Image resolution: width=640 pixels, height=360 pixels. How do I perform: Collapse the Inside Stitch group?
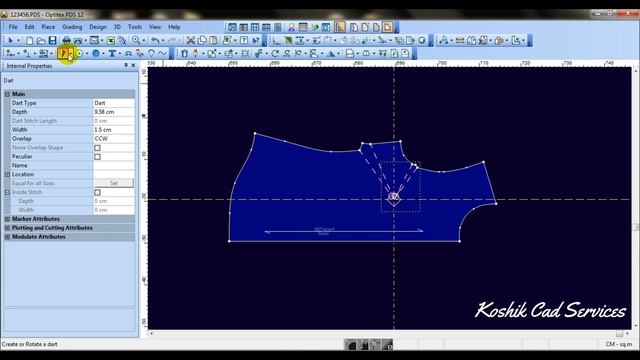tap(7, 192)
